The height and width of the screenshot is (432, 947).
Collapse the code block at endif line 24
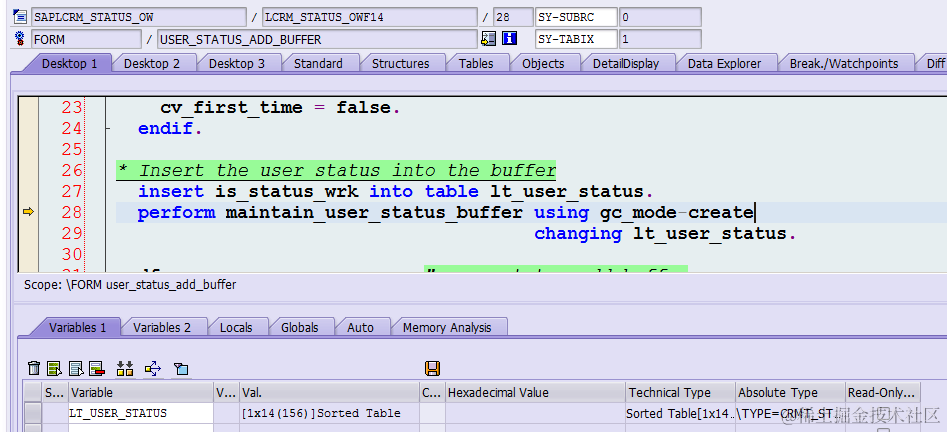pos(108,129)
